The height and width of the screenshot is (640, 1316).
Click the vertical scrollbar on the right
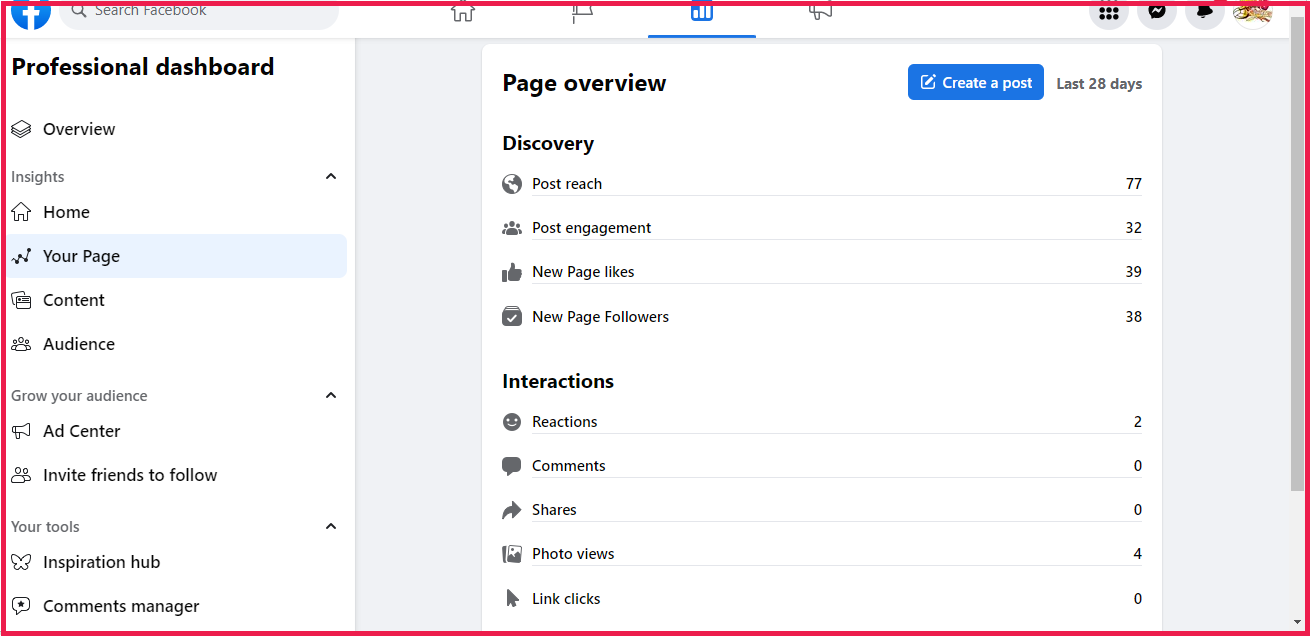(1297, 250)
